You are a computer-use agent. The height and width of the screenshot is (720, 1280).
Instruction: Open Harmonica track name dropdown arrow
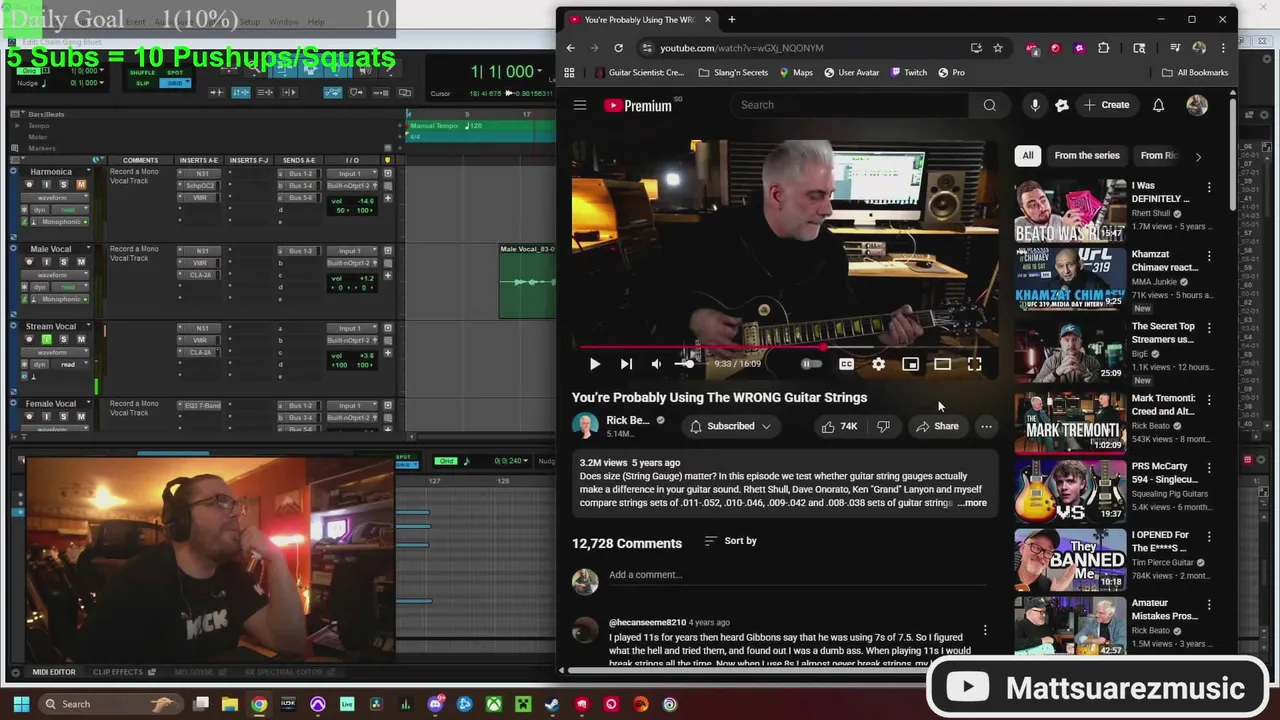pyautogui.click(x=88, y=171)
